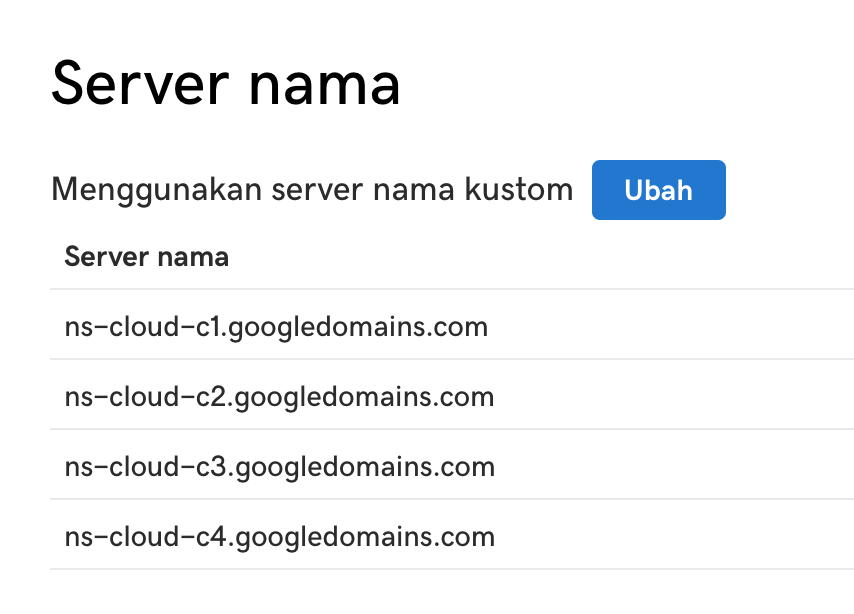This screenshot has width=854, height=614.
Task: Select ns-cloud-c4.googledomains.com row
Action: click(452, 534)
